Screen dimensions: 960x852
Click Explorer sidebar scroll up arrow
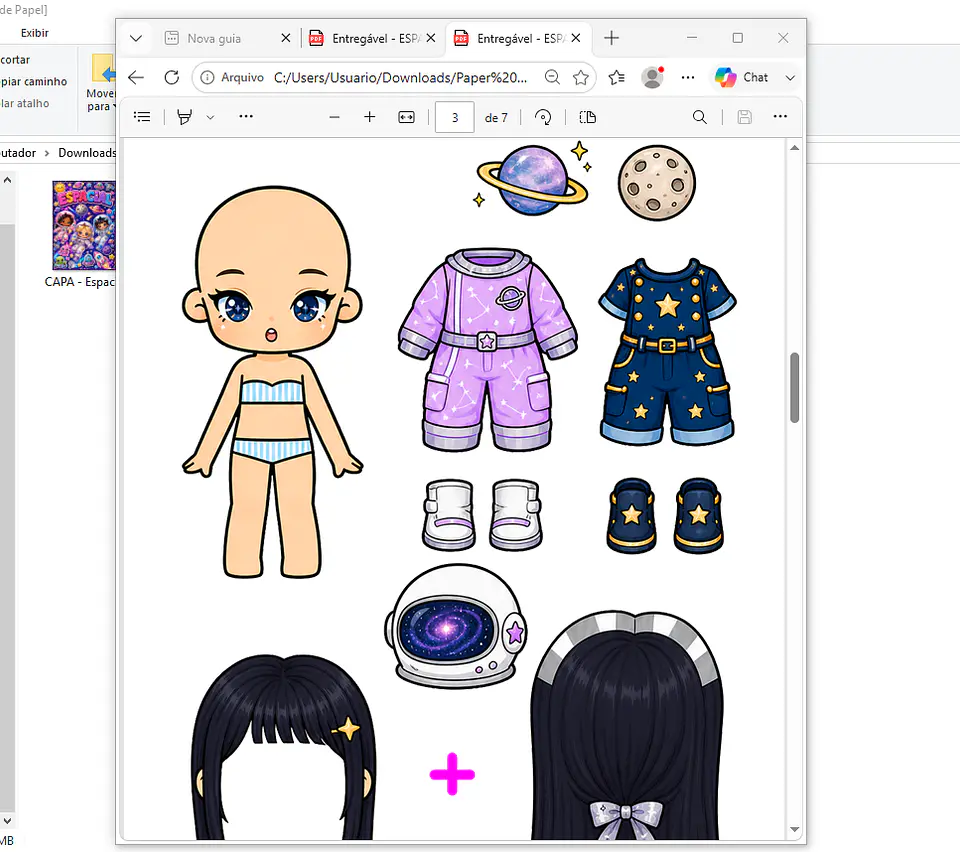(x=7, y=180)
